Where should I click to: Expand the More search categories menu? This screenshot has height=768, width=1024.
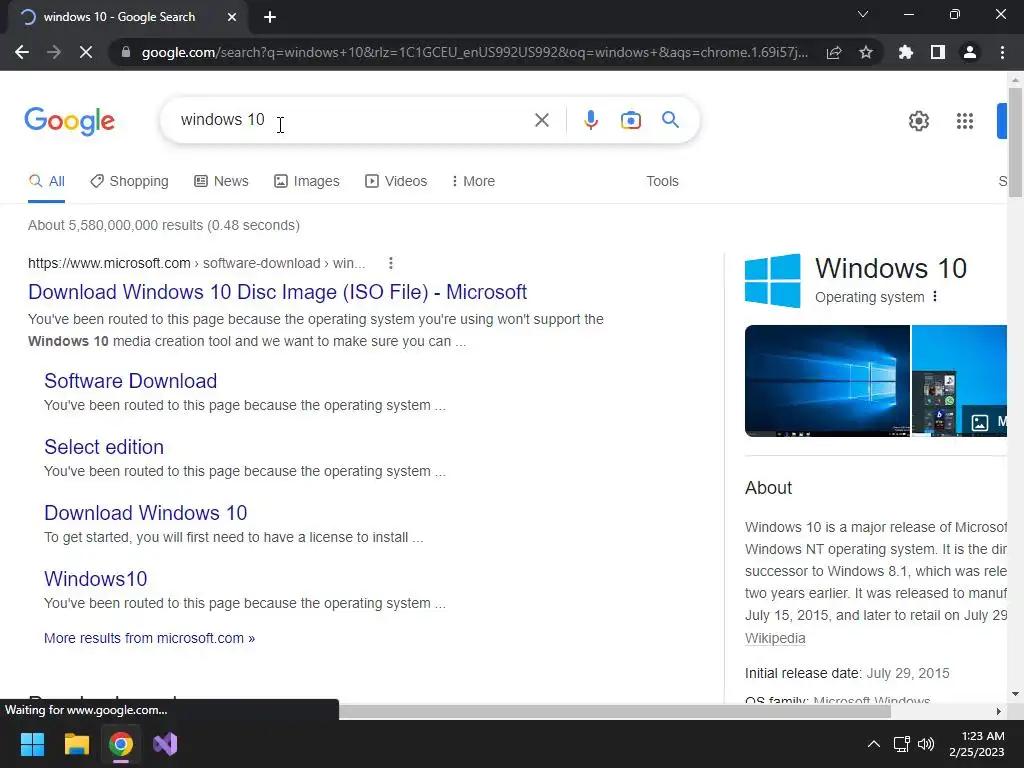(x=473, y=182)
